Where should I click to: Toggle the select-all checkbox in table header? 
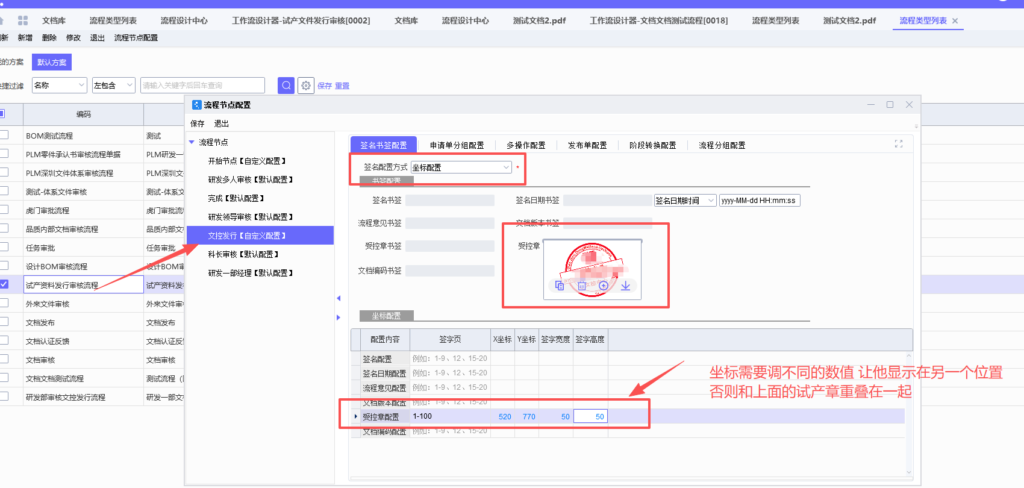(x=3, y=114)
